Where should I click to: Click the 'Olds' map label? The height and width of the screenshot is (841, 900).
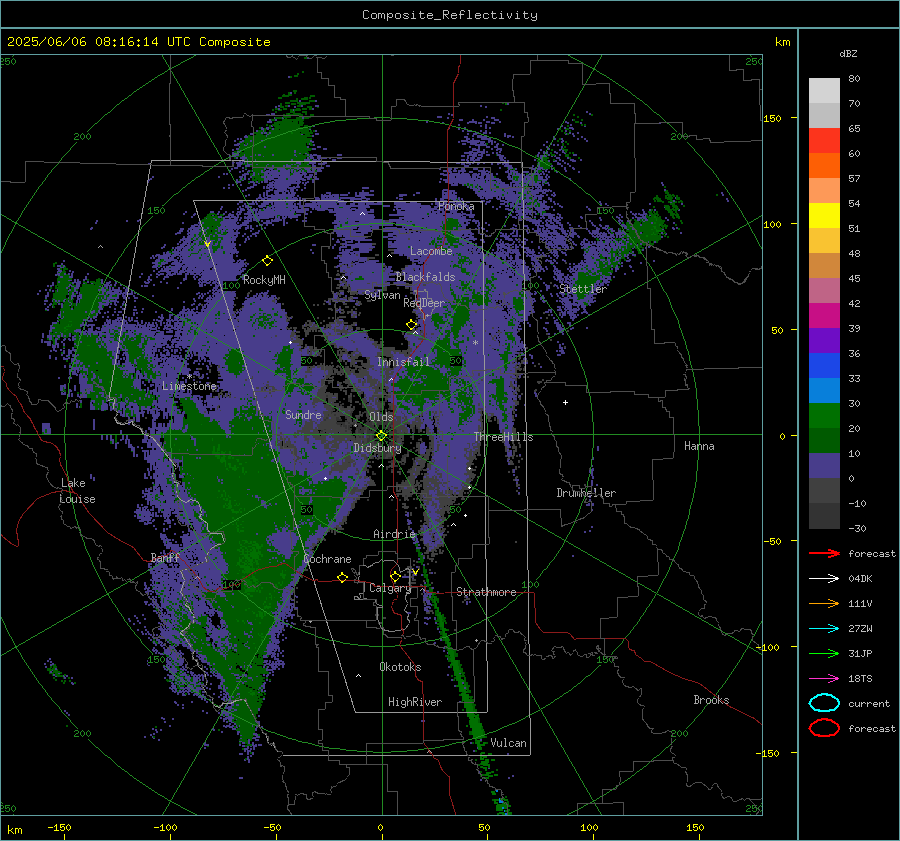pyautogui.click(x=381, y=417)
